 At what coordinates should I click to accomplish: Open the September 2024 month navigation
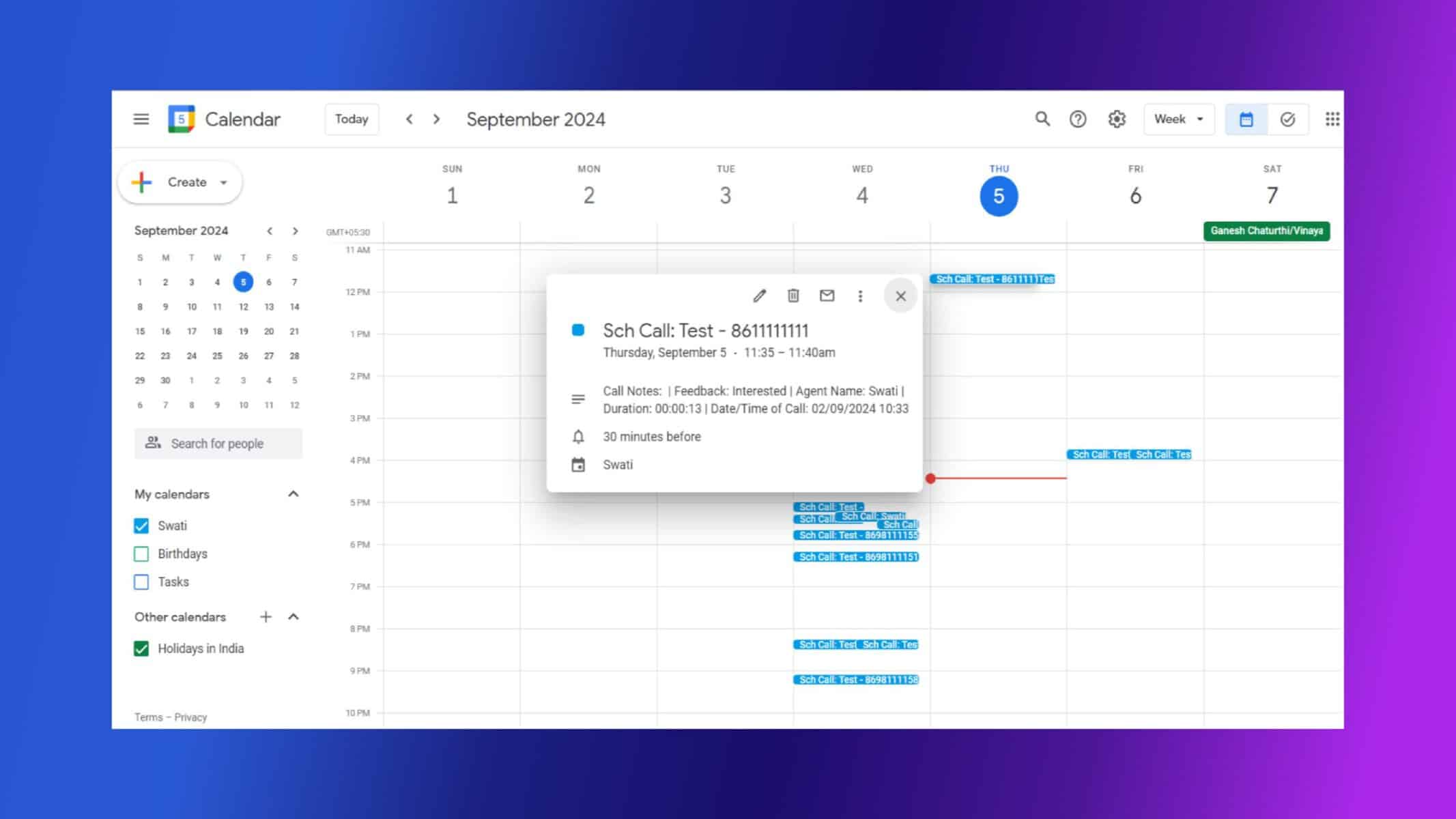point(180,230)
